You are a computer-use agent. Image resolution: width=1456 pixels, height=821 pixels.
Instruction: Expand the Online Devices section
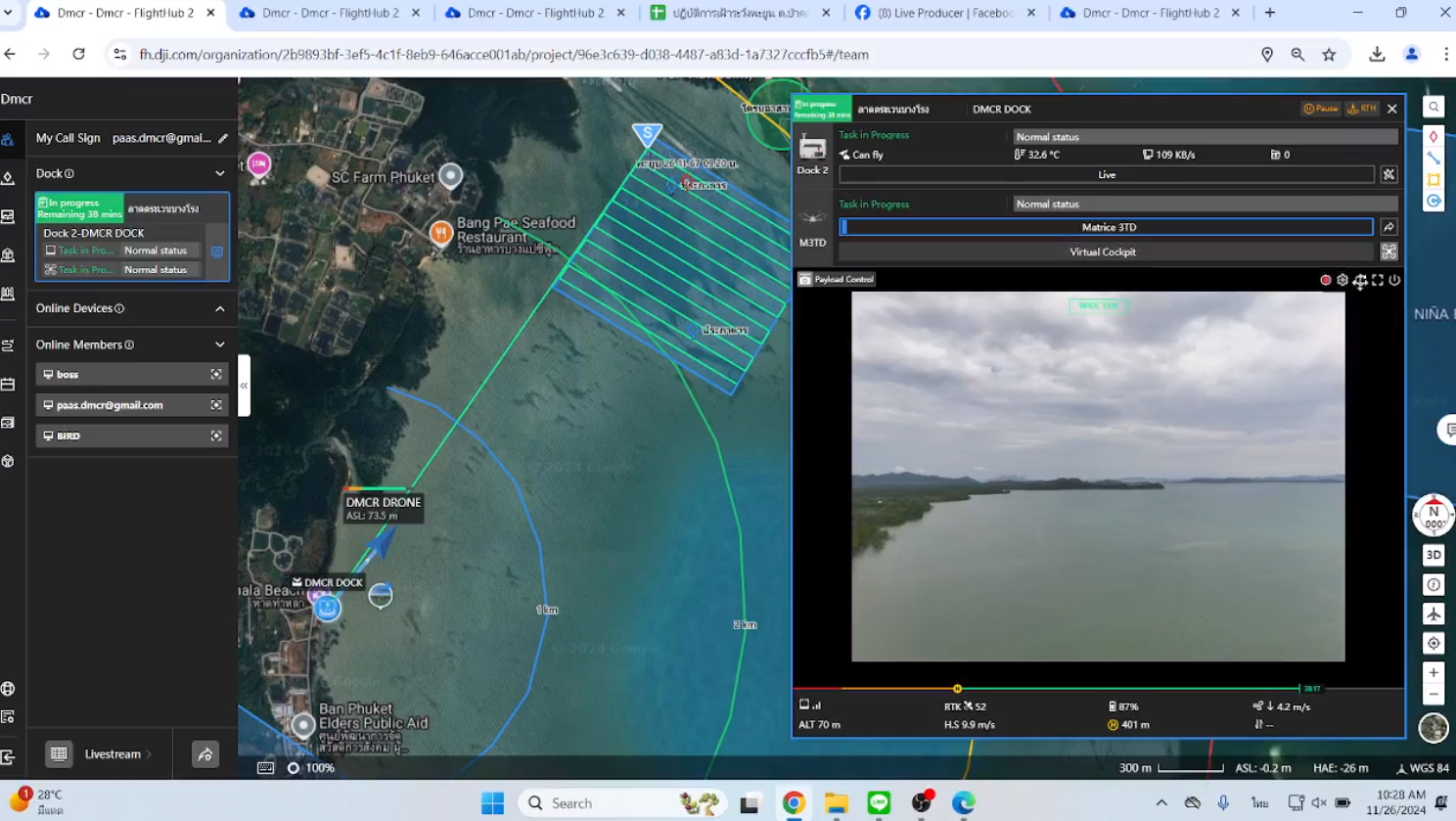tap(220, 308)
